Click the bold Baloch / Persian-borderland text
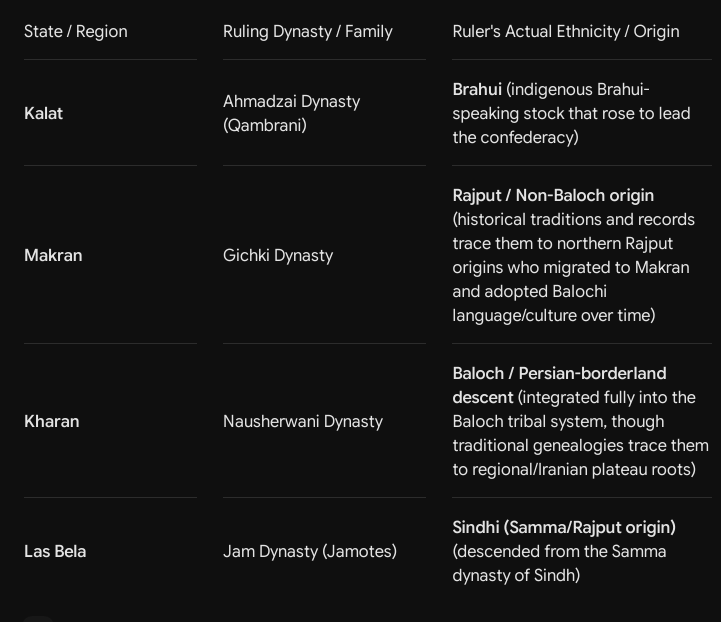The image size is (721, 622). tap(559, 373)
